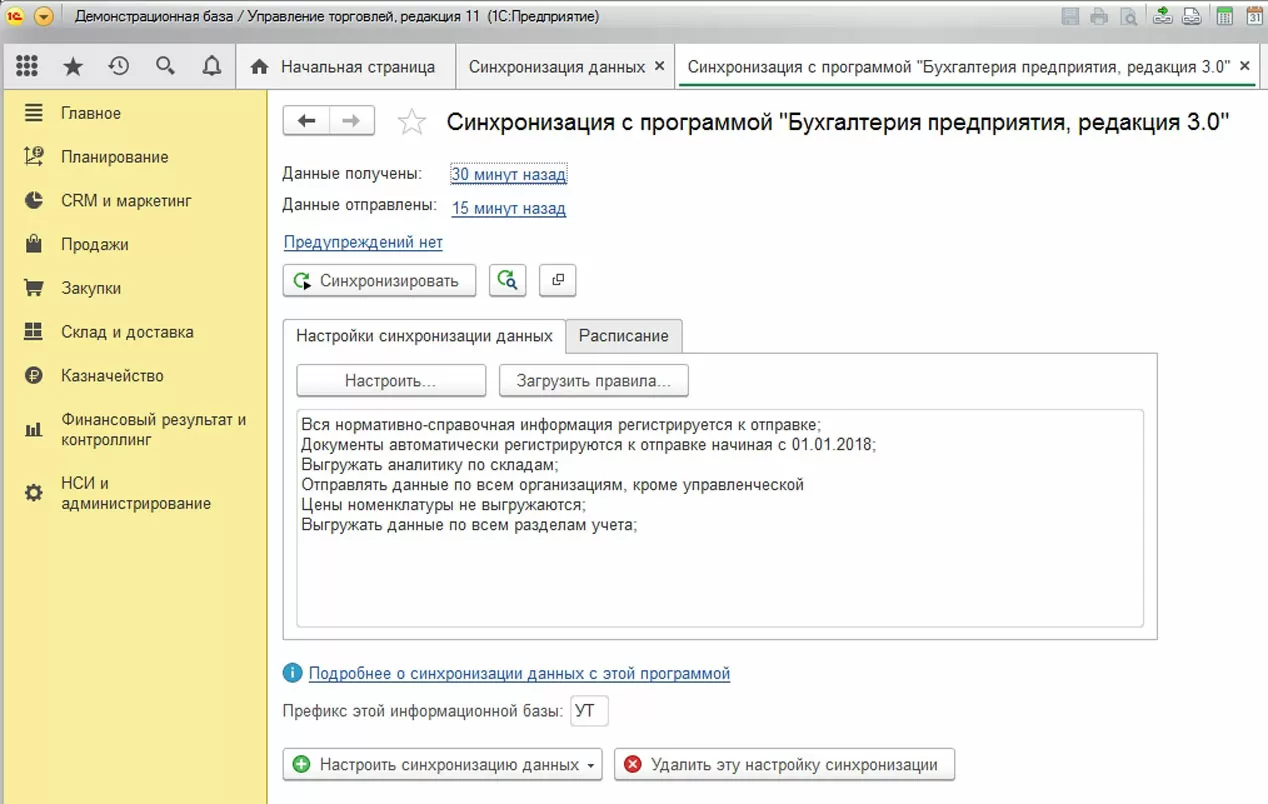Open the 15 минут назад link
The image size is (1268, 804).
point(508,209)
